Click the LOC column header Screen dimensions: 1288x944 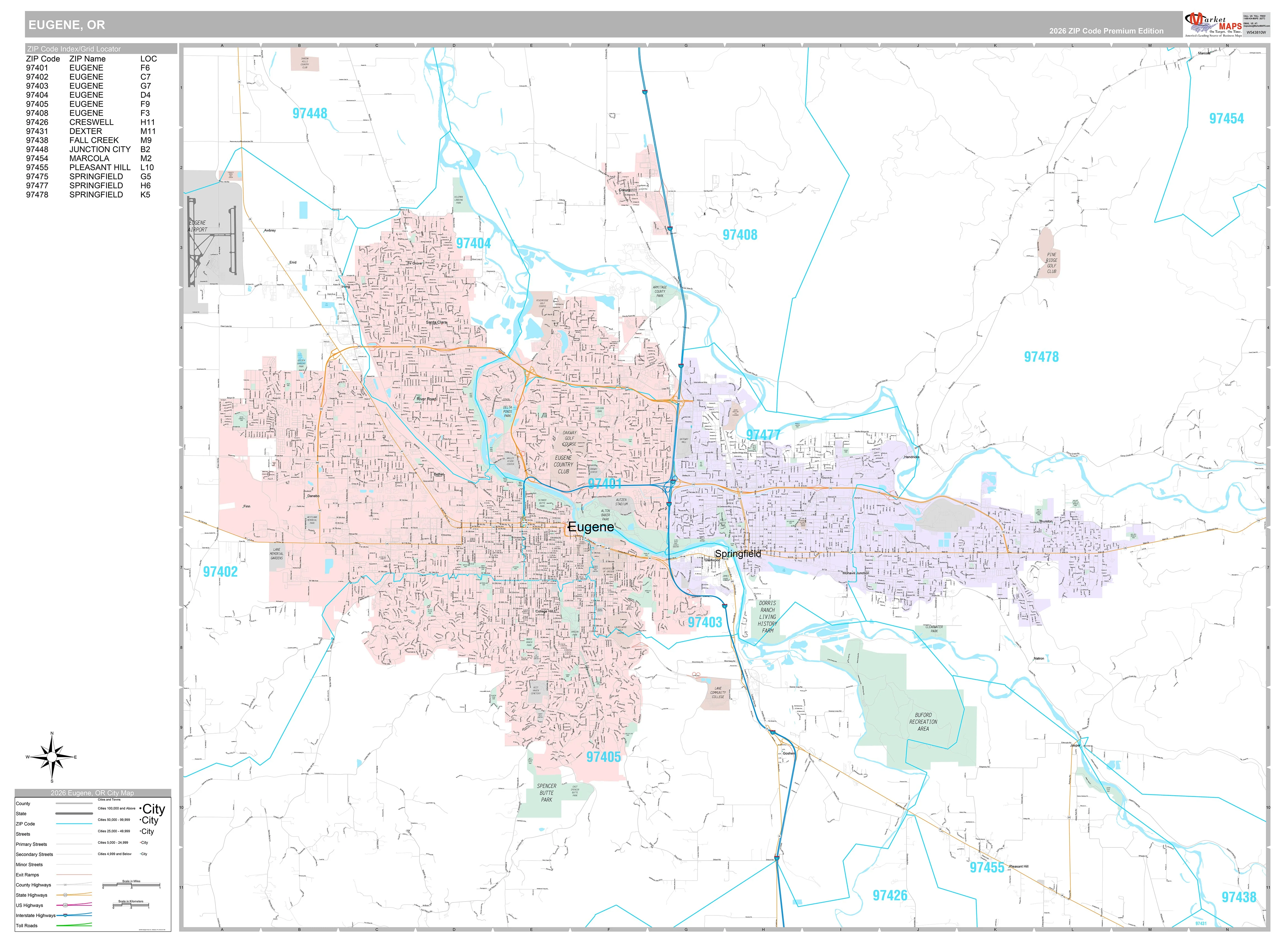point(149,58)
